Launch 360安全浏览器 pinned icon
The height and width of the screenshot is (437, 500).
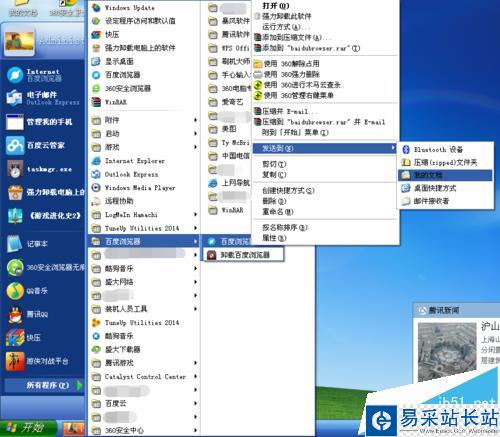pyautogui.click(x=15, y=267)
